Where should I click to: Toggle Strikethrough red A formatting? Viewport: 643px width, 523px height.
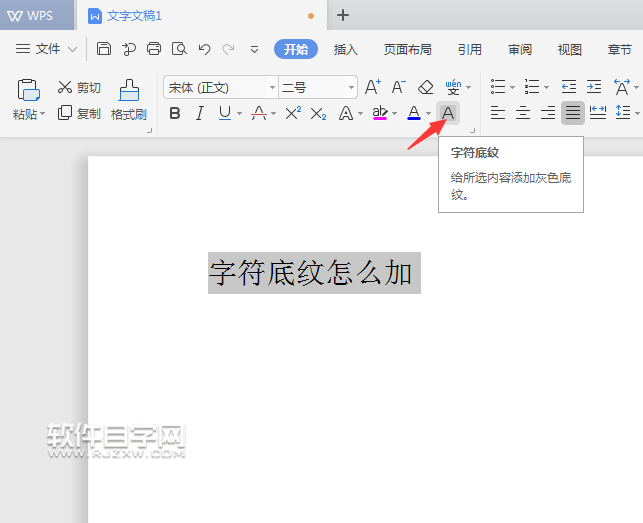tap(259, 113)
